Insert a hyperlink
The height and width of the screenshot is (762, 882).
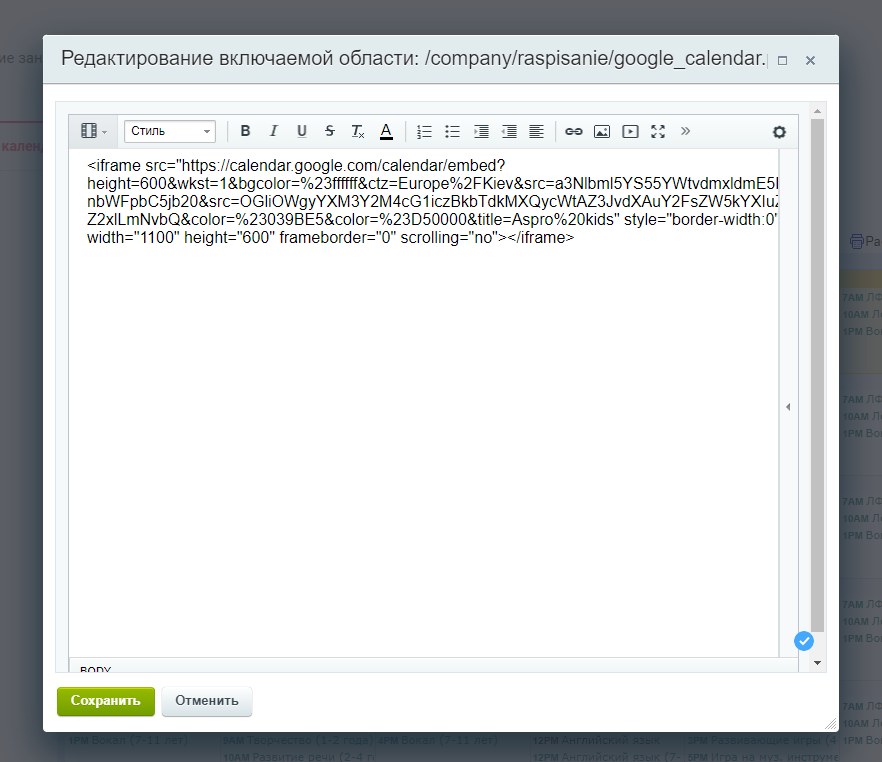574,131
